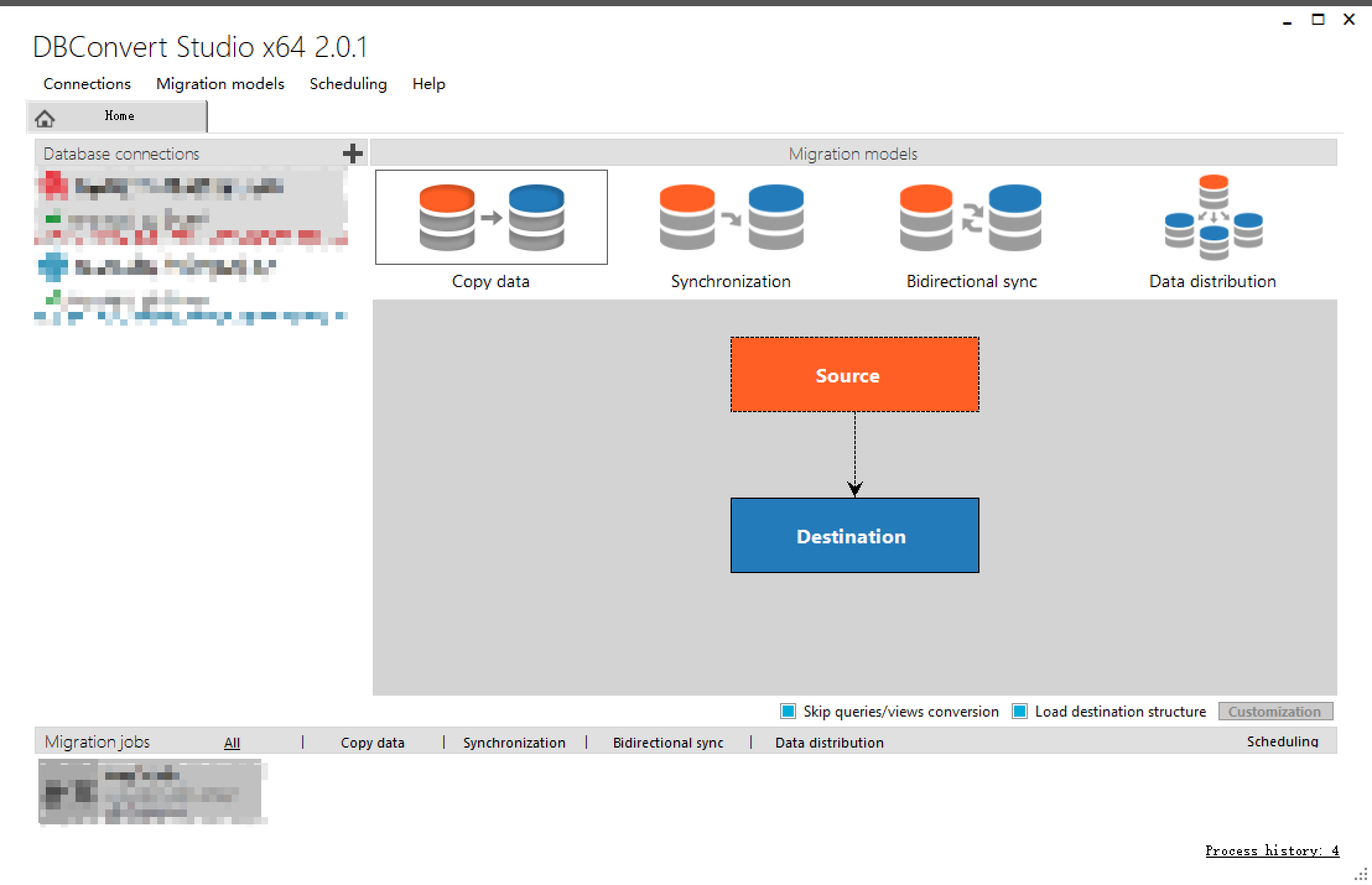The image size is (1372, 885).
Task: Add a new database connection with plus icon
Action: coord(353,153)
